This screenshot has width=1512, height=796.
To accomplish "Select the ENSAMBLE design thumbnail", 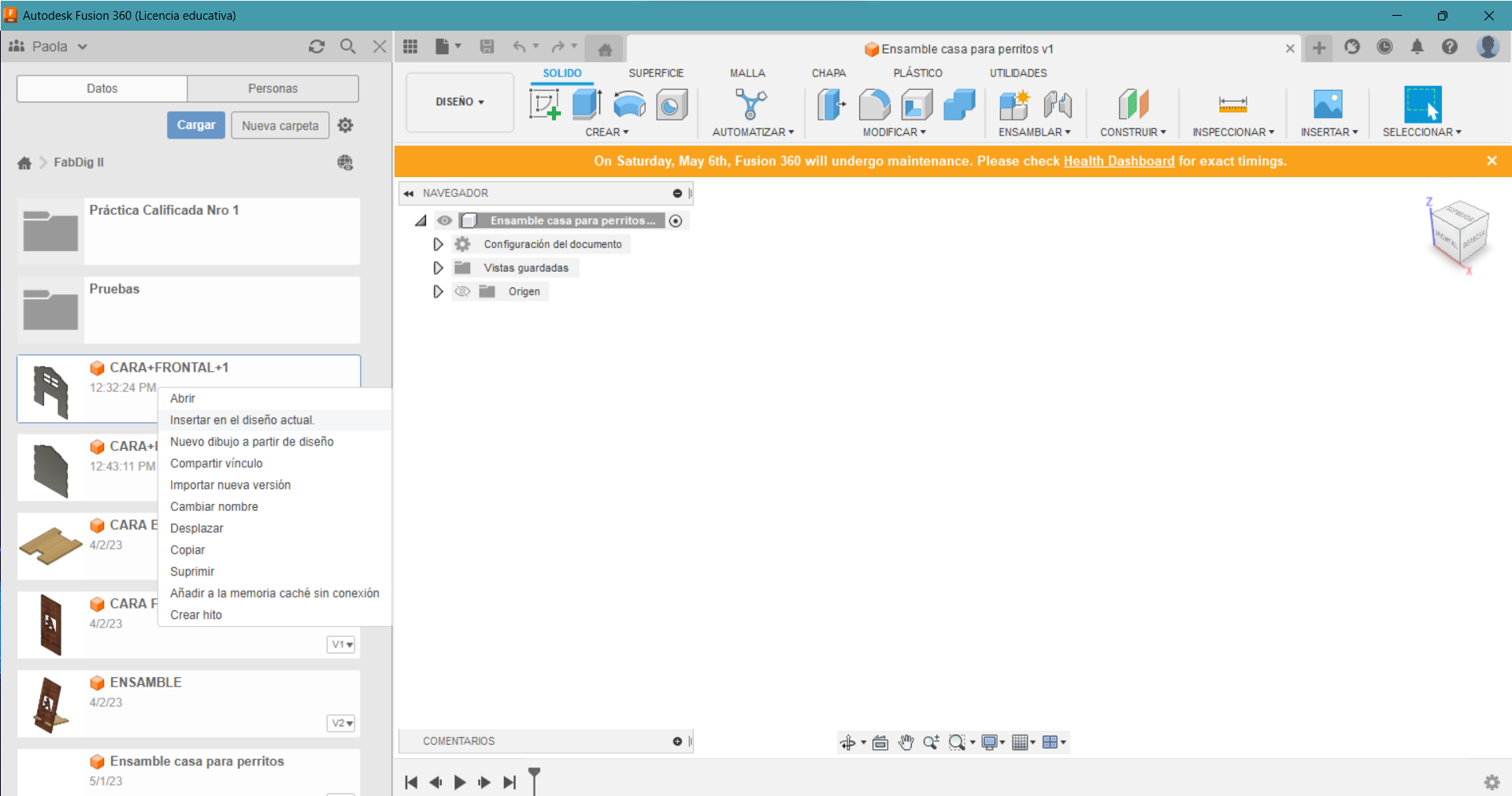I will point(51,705).
